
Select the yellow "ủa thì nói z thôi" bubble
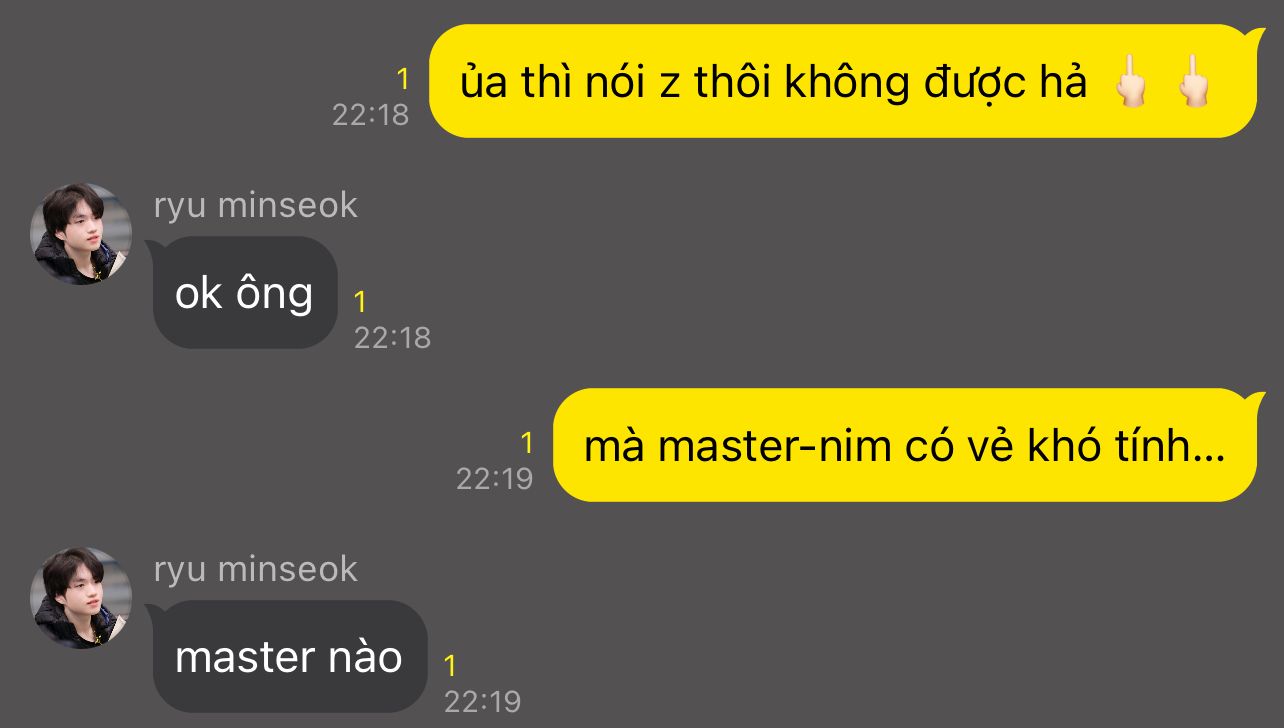(x=842, y=81)
